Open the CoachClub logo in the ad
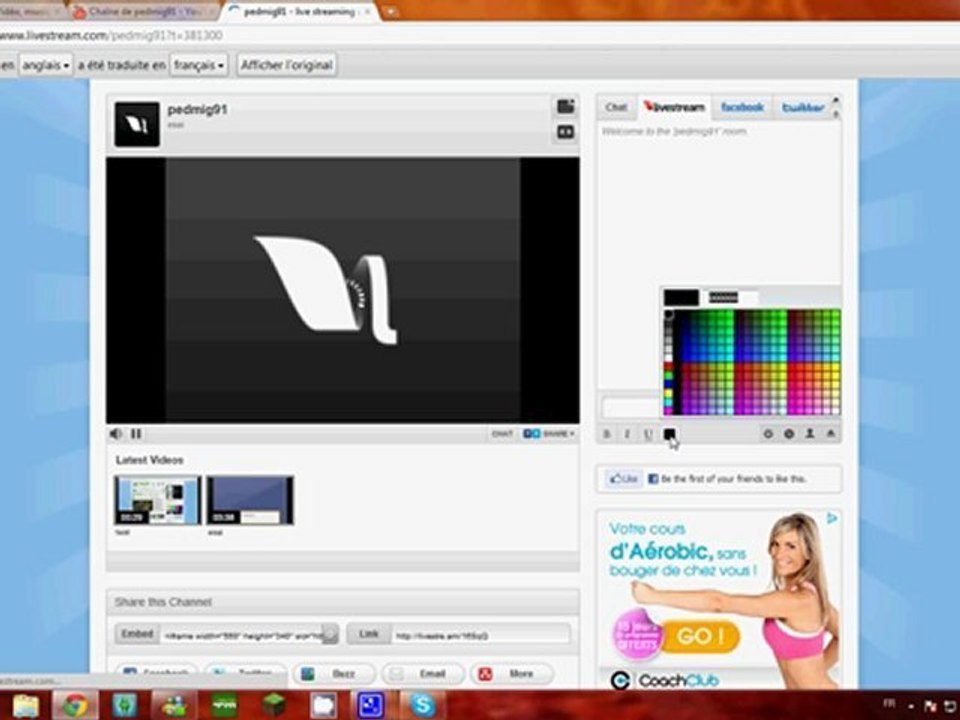Image resolution: width=960 pixels, height=720 pixels. coord(665,680)
